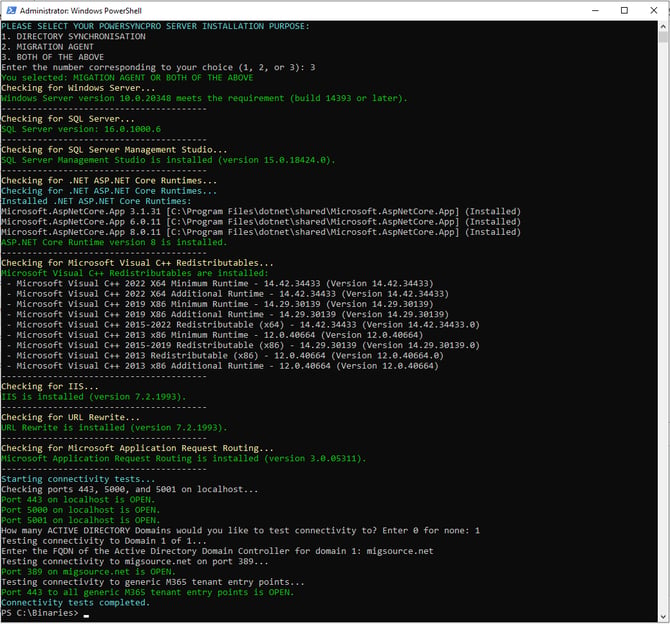Click 'Visual C++ 2022 X64 Additional Runtime' line
The width and height of the screenshot is (670, 624).
(x=228, y=293)
